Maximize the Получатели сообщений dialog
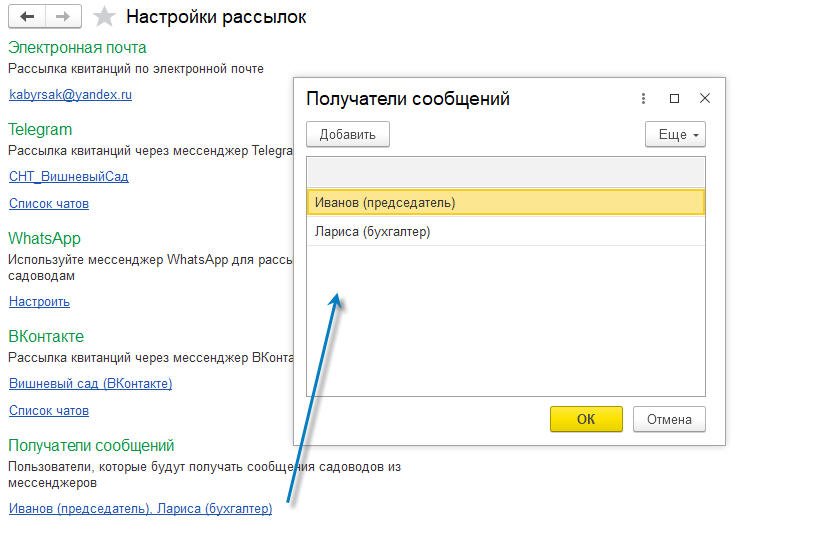817x536 pixels. pyautogui.click(x=674, y=98)
